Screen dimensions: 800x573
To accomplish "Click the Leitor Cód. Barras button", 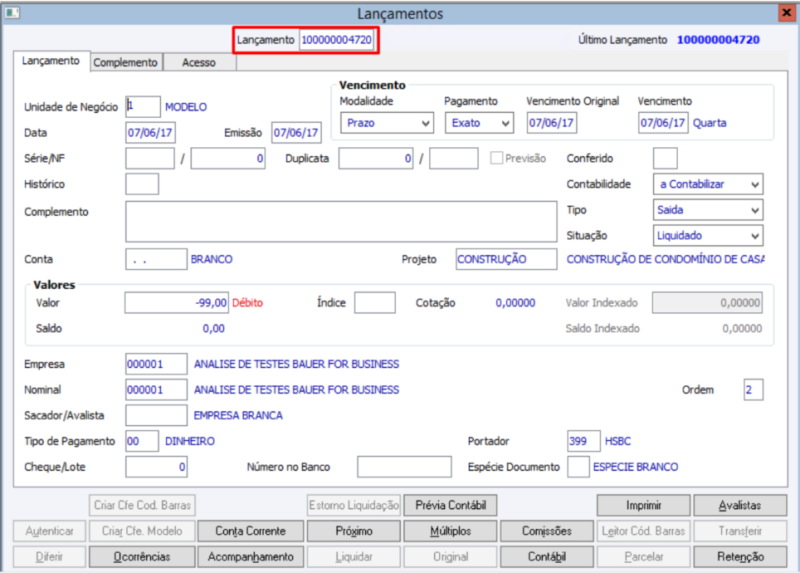I will [x=643, y=531].
